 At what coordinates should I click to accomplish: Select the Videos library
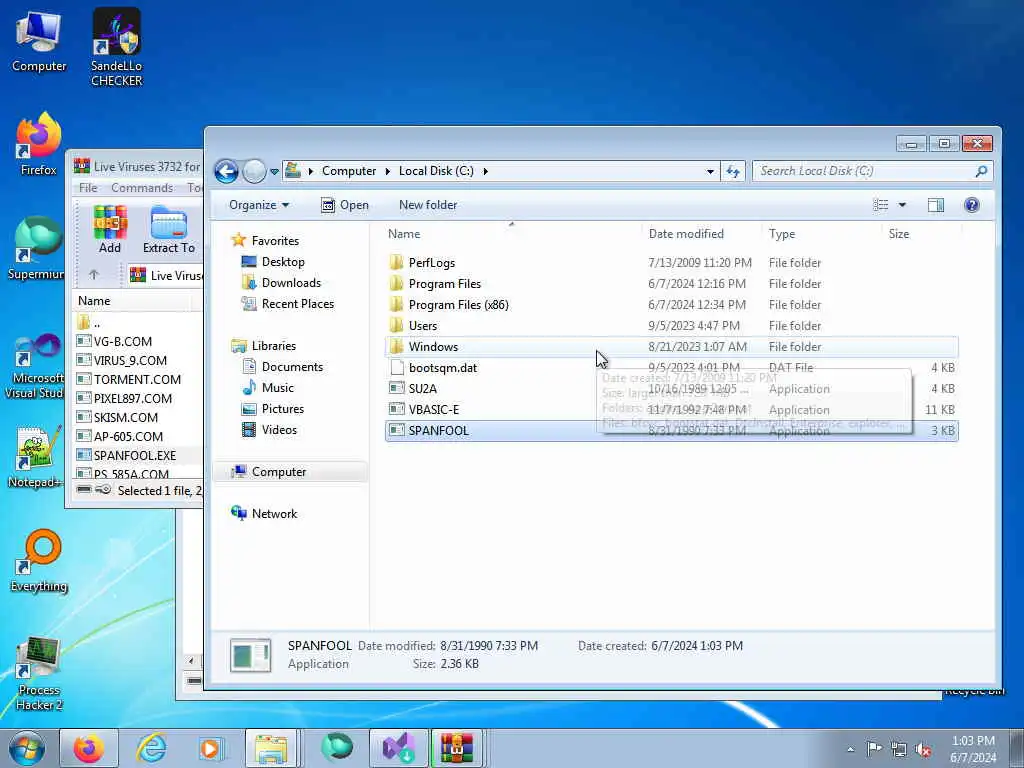click(x=279, y=430)
